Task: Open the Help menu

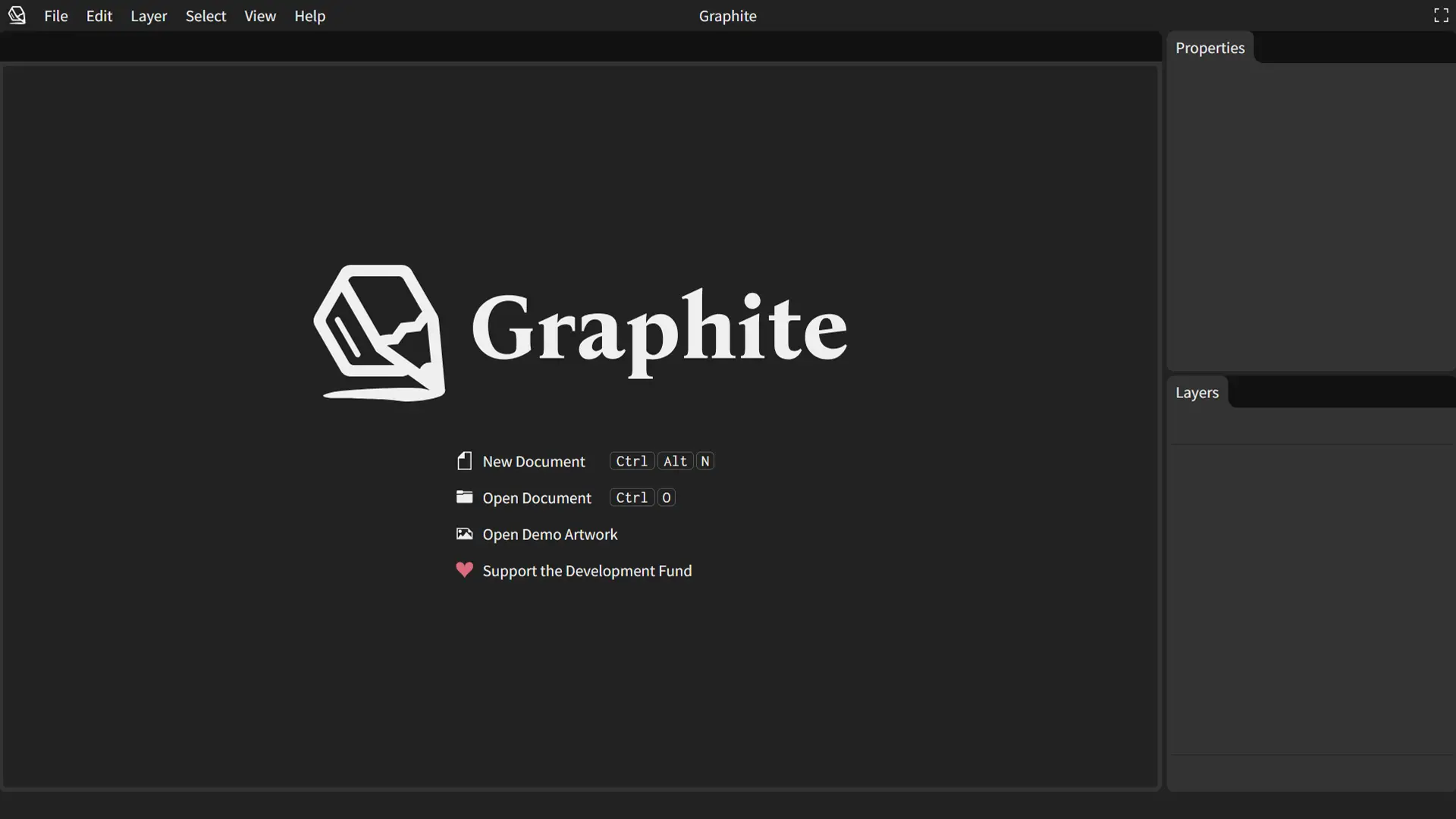Action: (x=309, y=16)
